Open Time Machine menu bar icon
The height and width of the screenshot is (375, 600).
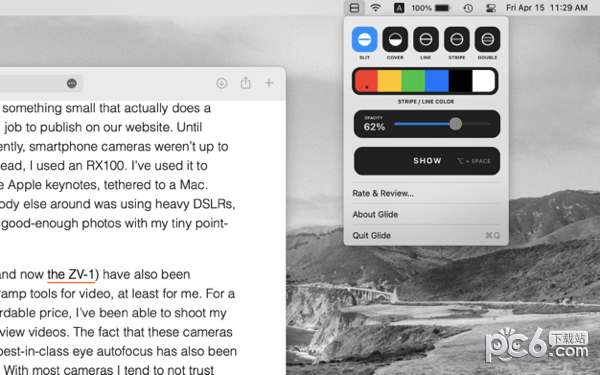click(468, 8)
